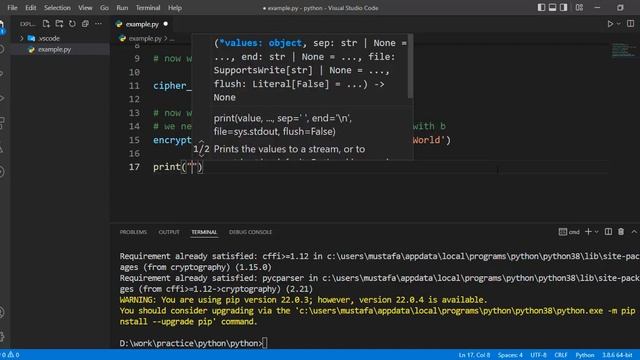Click the unsaved dot on example.py tab
Screen dimensions: 640x360
(165, 24)
